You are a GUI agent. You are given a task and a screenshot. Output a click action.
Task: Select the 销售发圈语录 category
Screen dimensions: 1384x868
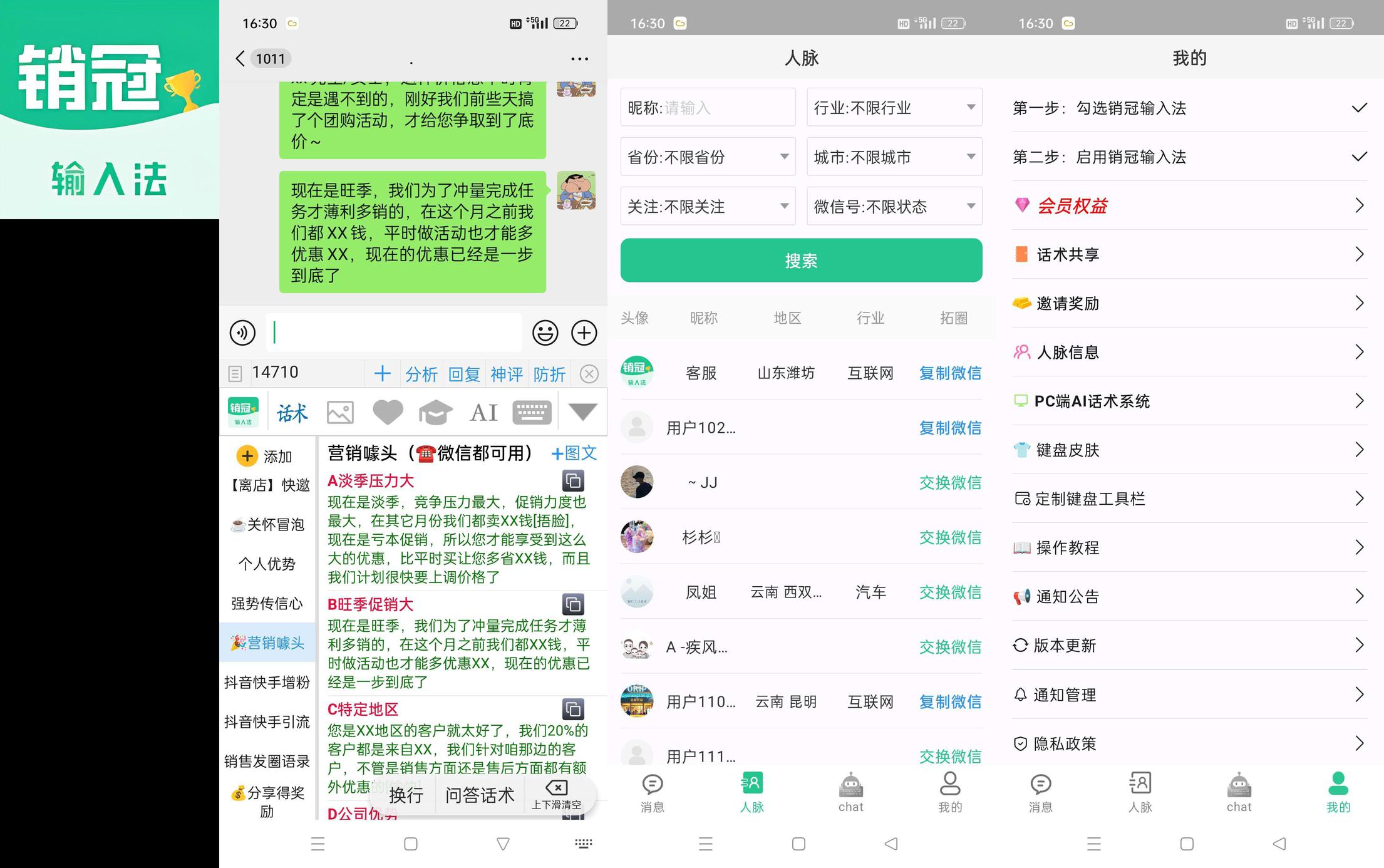pos(267,761)
